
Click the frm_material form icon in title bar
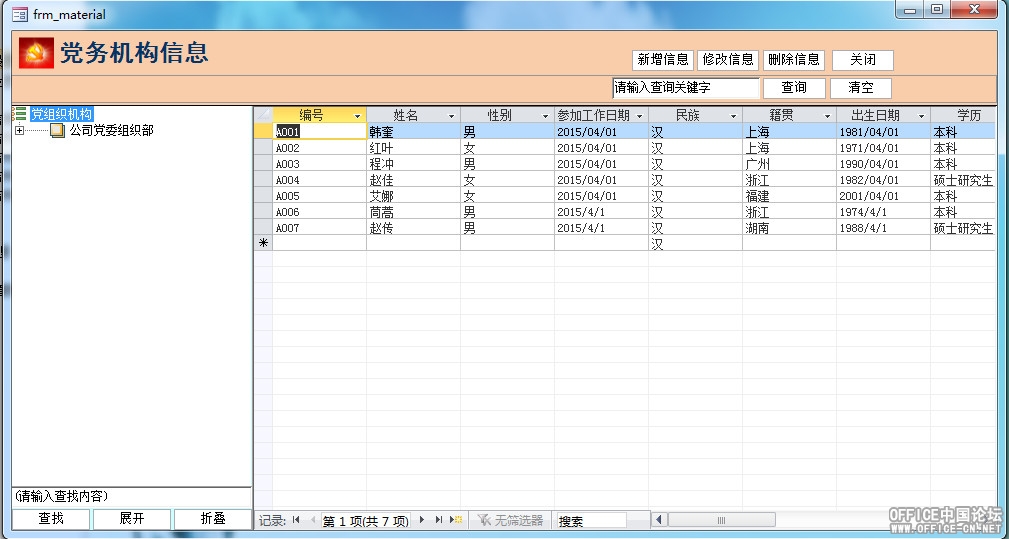[x=20, y=14]
